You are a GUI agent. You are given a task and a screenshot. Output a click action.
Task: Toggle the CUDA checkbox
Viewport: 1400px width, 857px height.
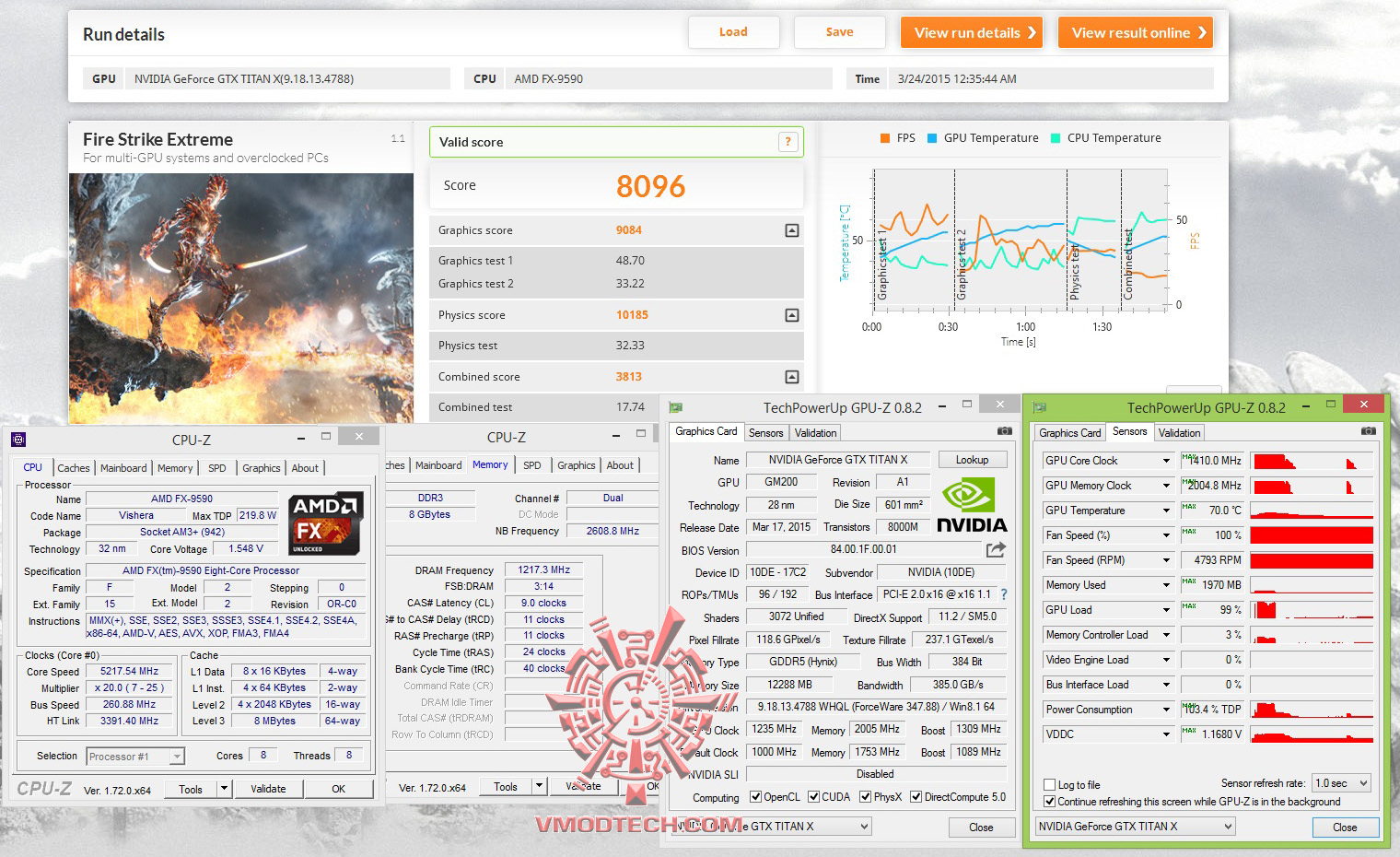pos(813,797)
